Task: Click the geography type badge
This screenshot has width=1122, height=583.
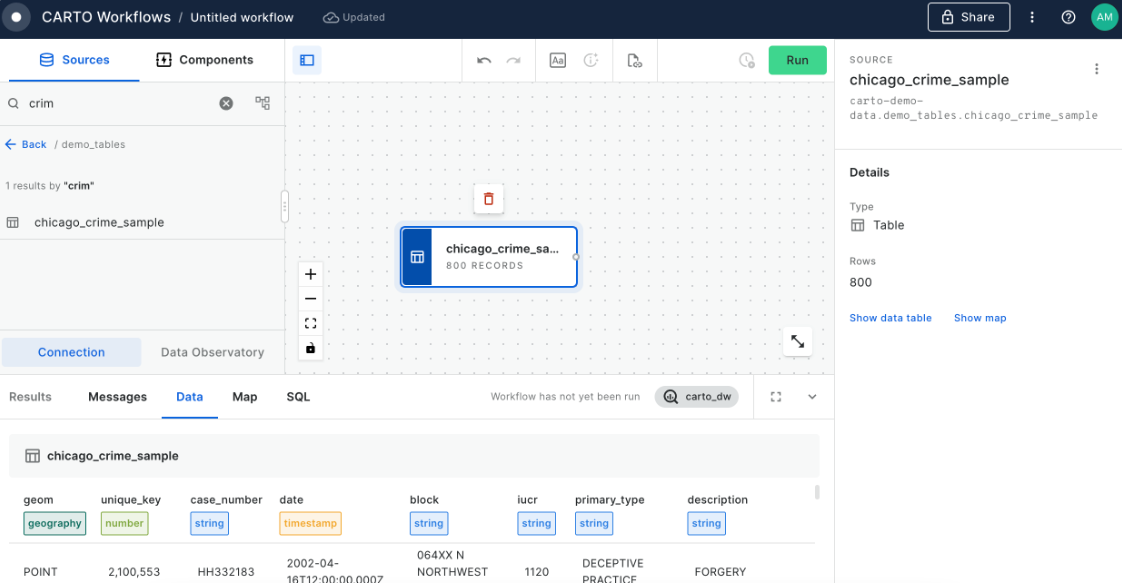Action: (54, 523)
